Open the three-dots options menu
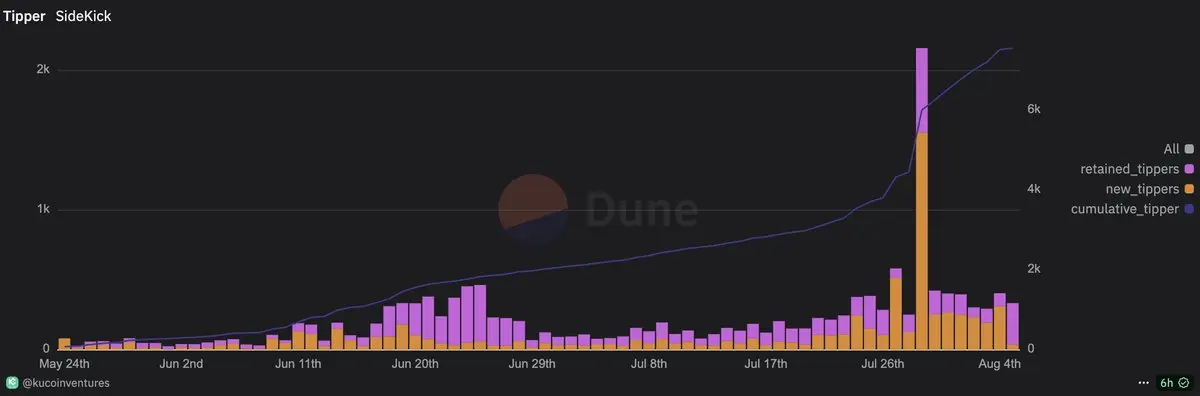 coord(1144,383)
